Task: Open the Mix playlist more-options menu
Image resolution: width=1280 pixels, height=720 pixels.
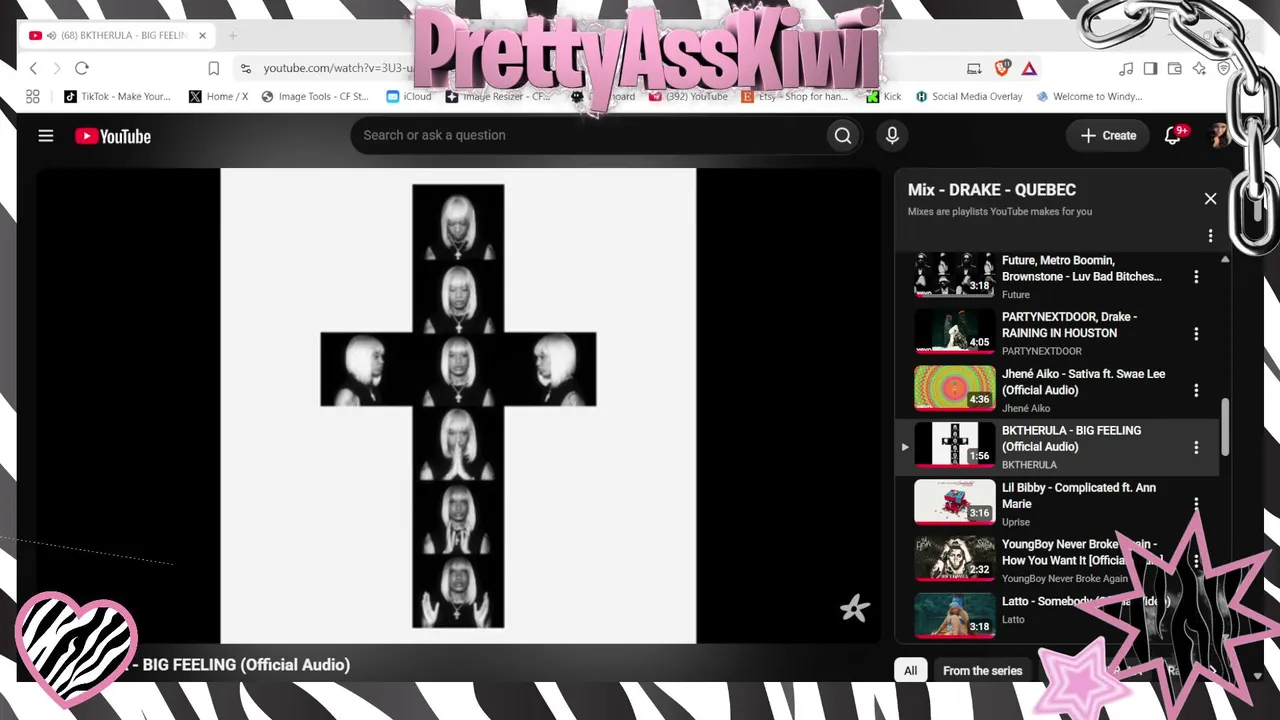Action: [x=1210, y=236]
